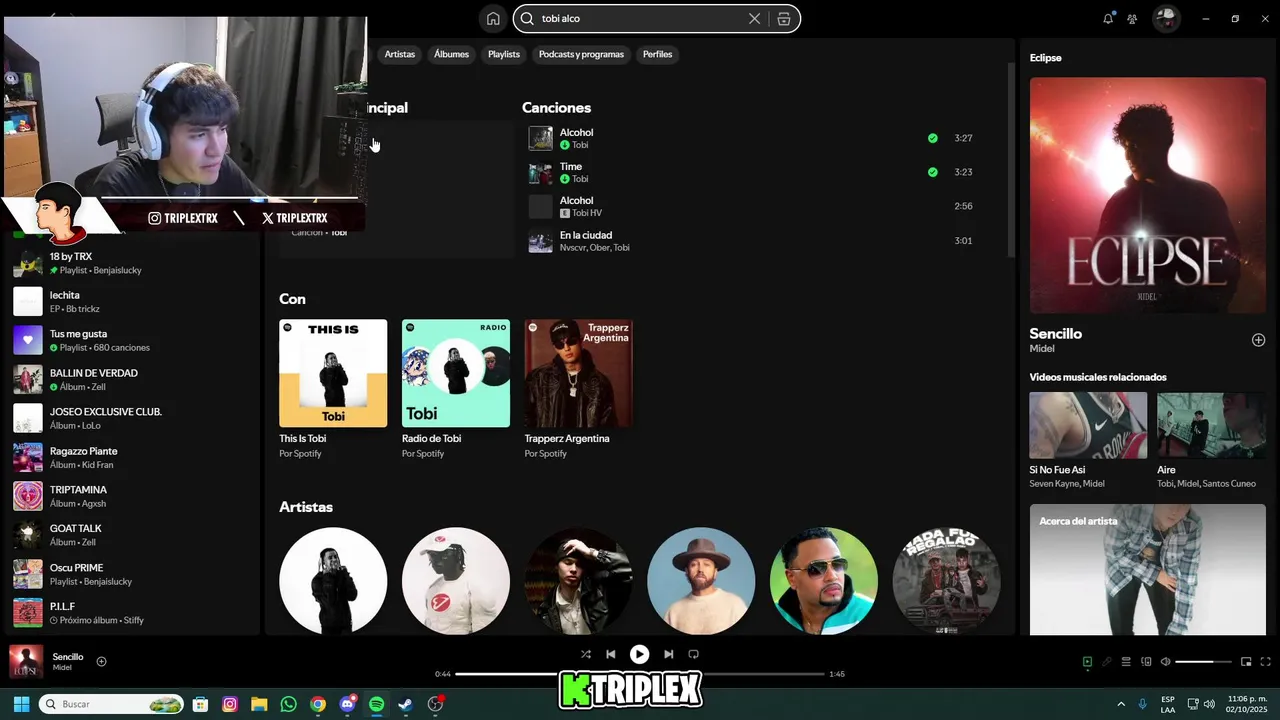Open the notifications bell
This screenshot has height=720, width=1280.
[x=1108, y=18]
